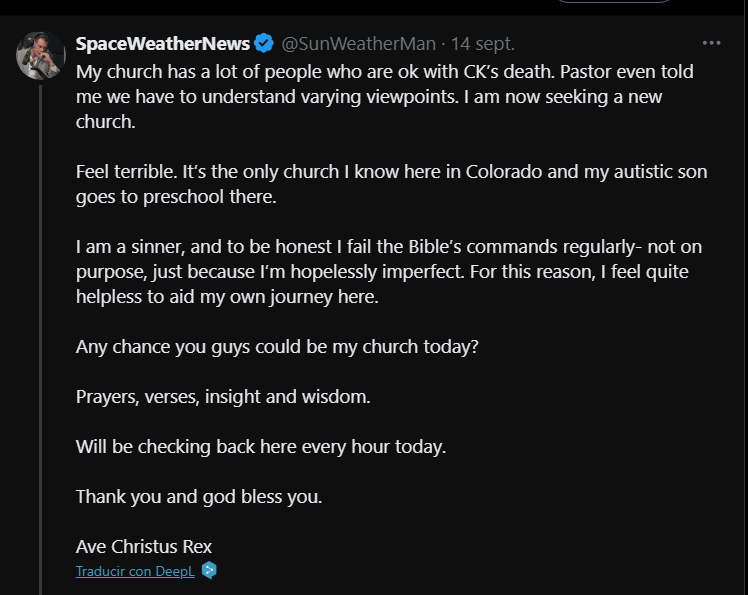748x595 pixels.
Task: Click the word "Colorado" in the tweet
Action: [507, 172]
